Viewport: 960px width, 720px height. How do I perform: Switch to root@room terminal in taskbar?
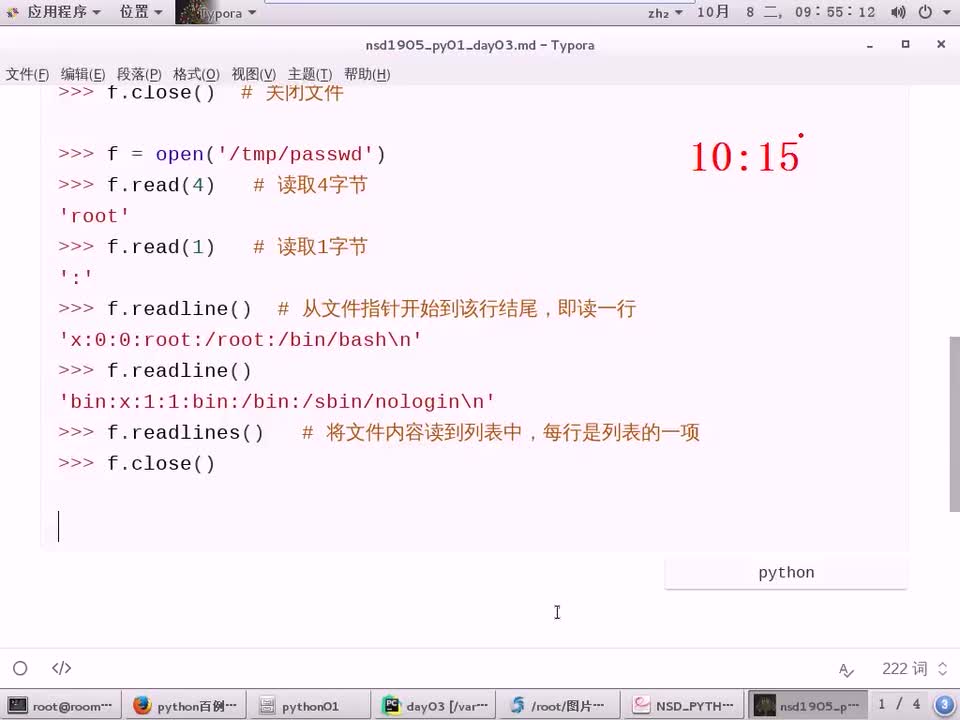[61, 706]
